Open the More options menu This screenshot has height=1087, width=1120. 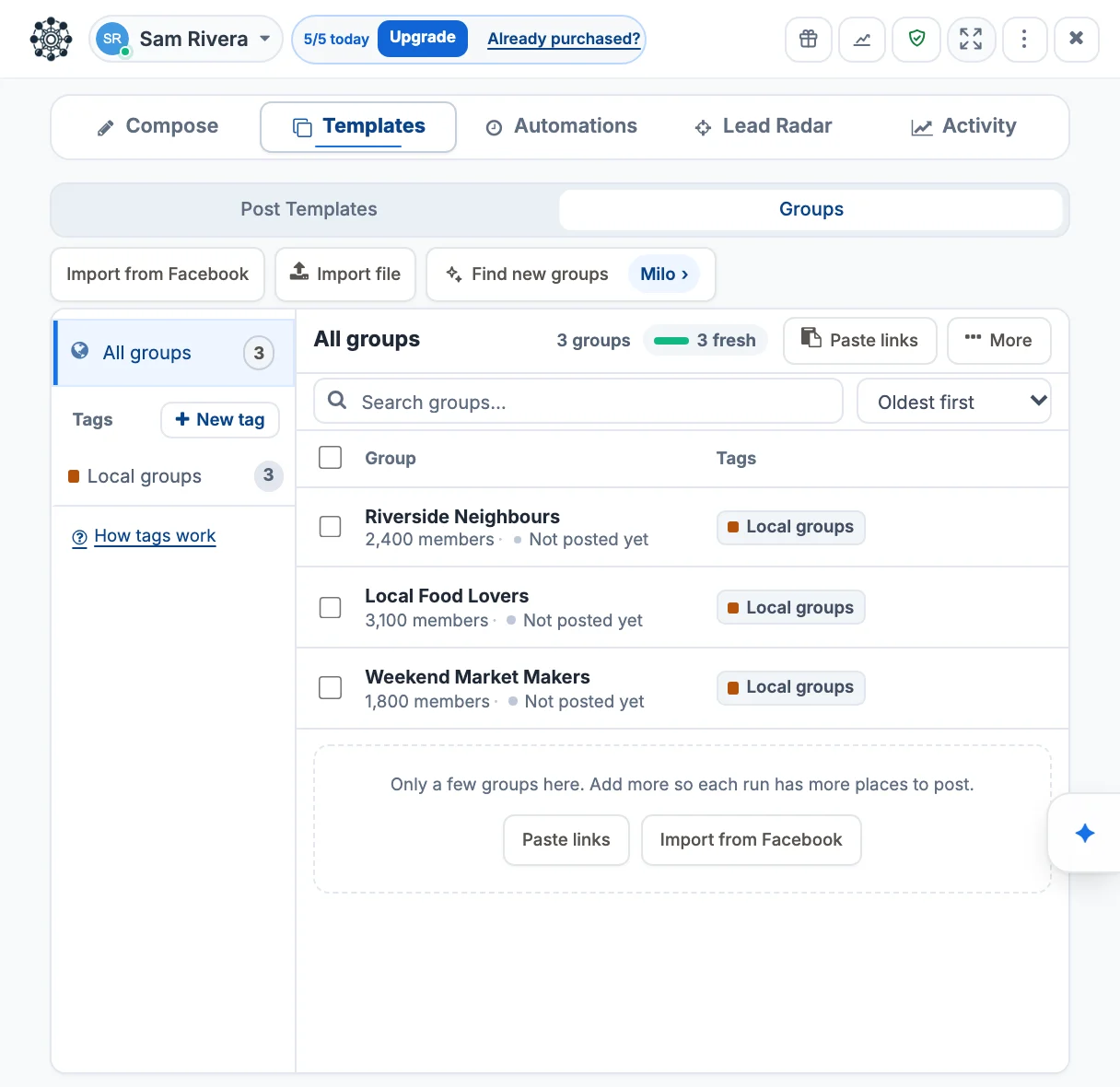coord(998,340)
